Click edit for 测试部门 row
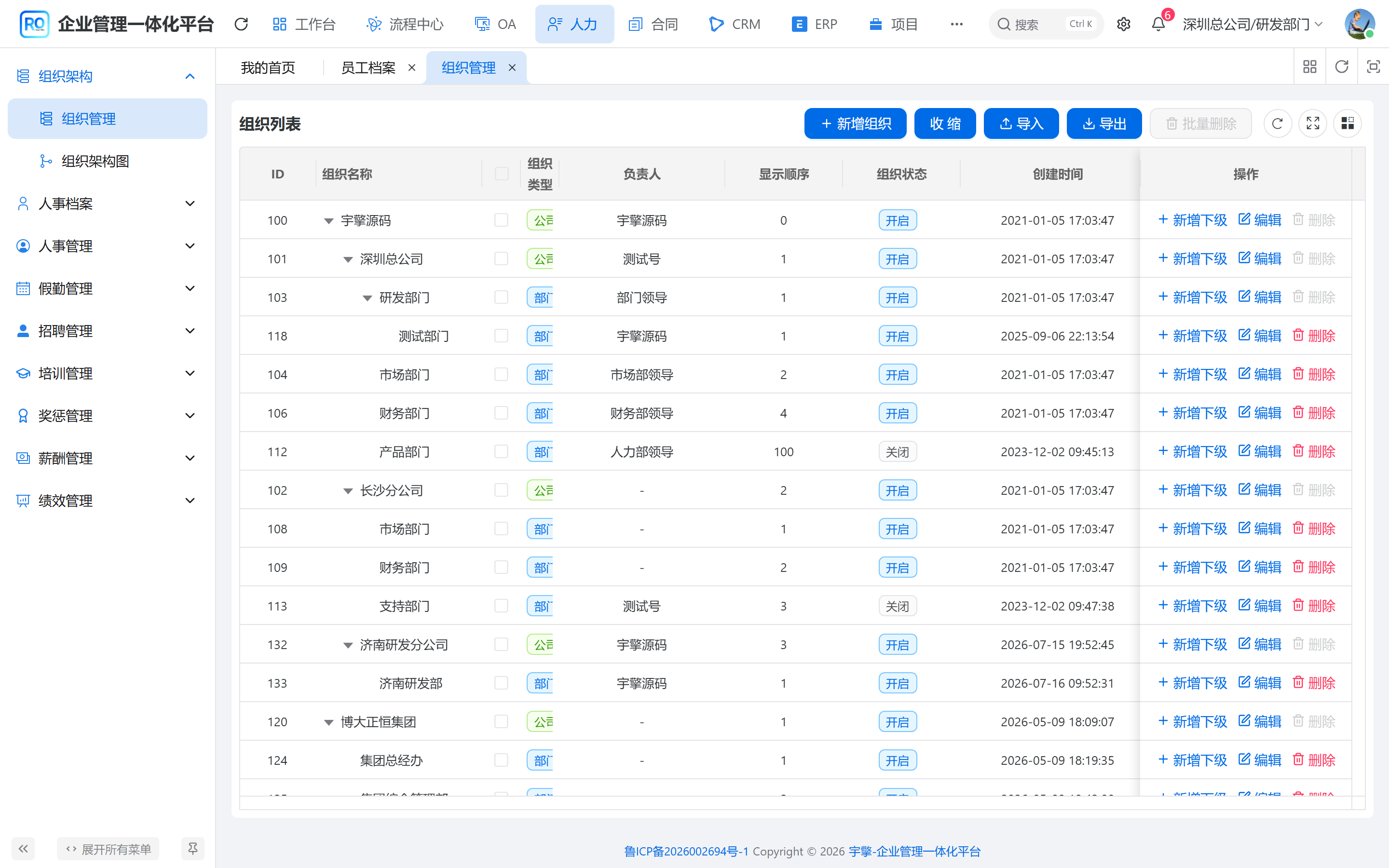Viewport: 1389px width, 868px height. click(1259, 336)
